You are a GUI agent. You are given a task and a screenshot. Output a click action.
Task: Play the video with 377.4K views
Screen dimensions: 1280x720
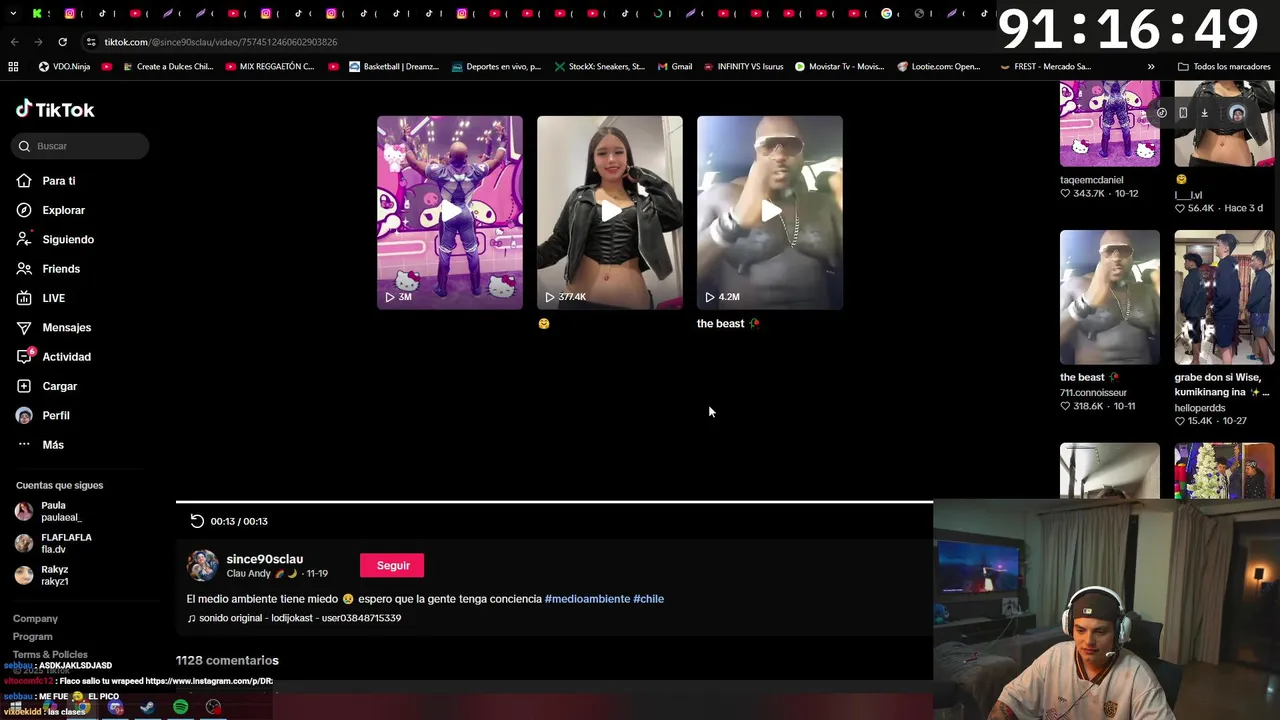pyautogui.click(x=610, y=212)
